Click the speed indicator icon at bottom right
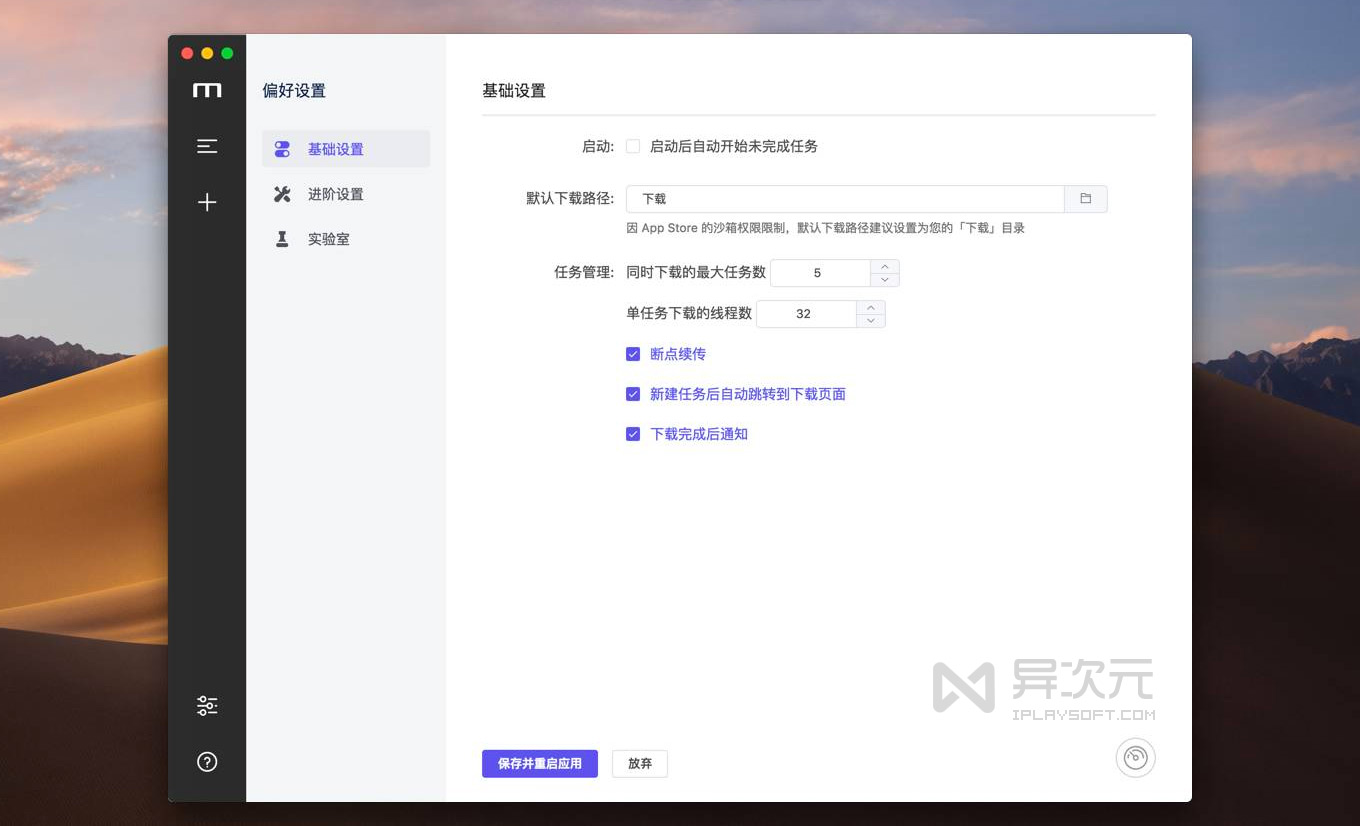Viewport: 1360px width, 826px height. (1135, 758)
